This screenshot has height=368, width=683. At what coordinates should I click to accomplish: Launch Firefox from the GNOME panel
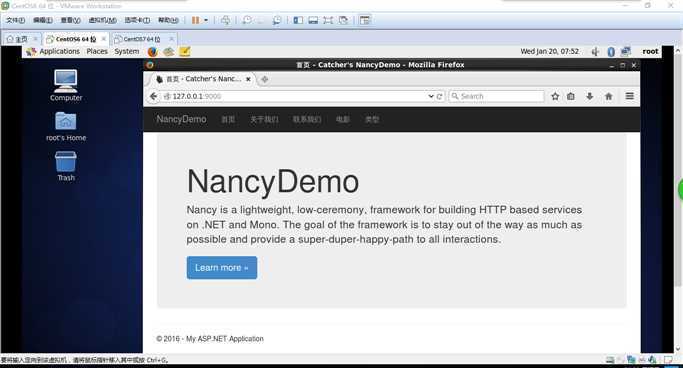coord(152,52)
